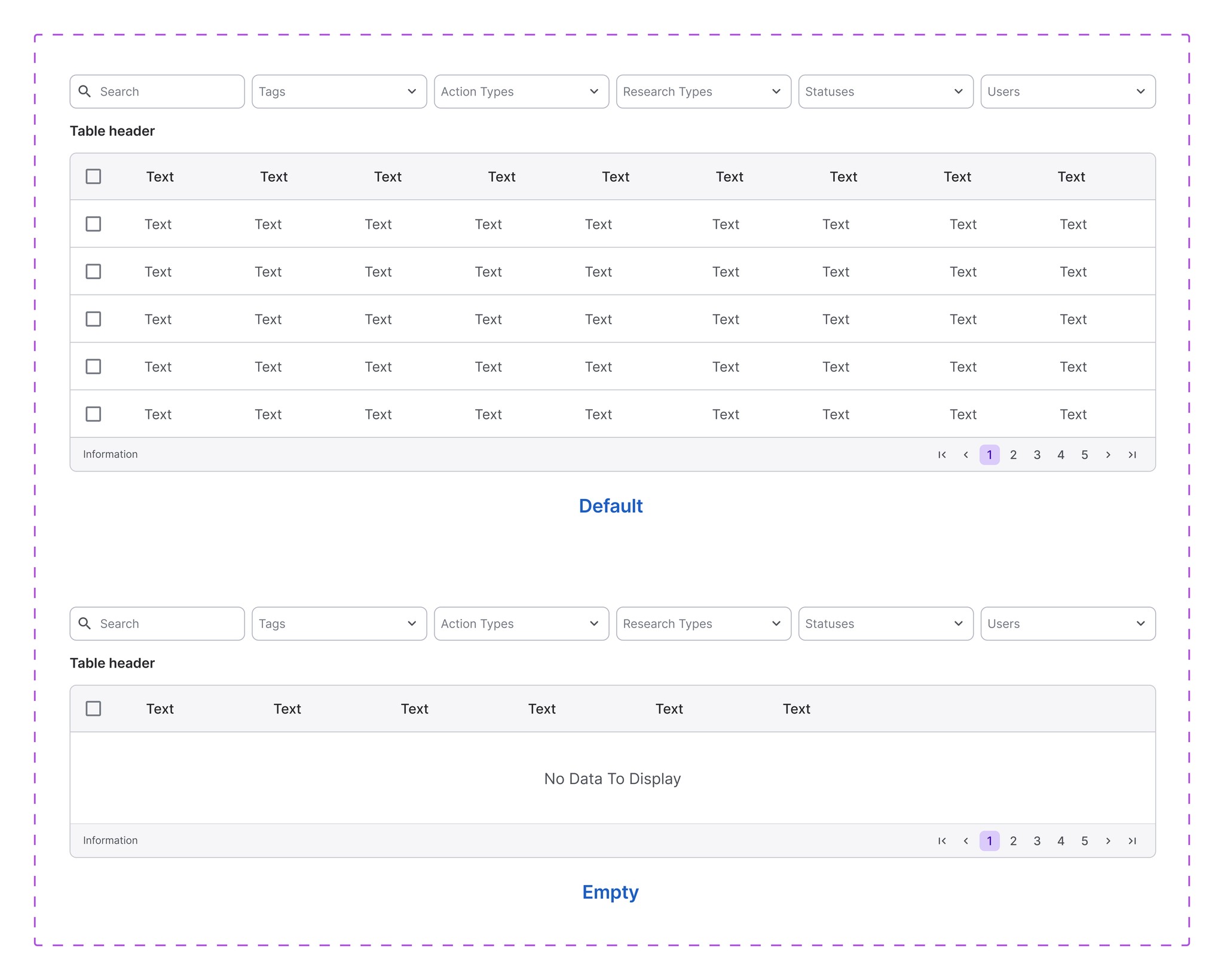1224x980 pixels.
Task: Toggle select-all checkbox in Empty table header
Action: coord(93,709)
